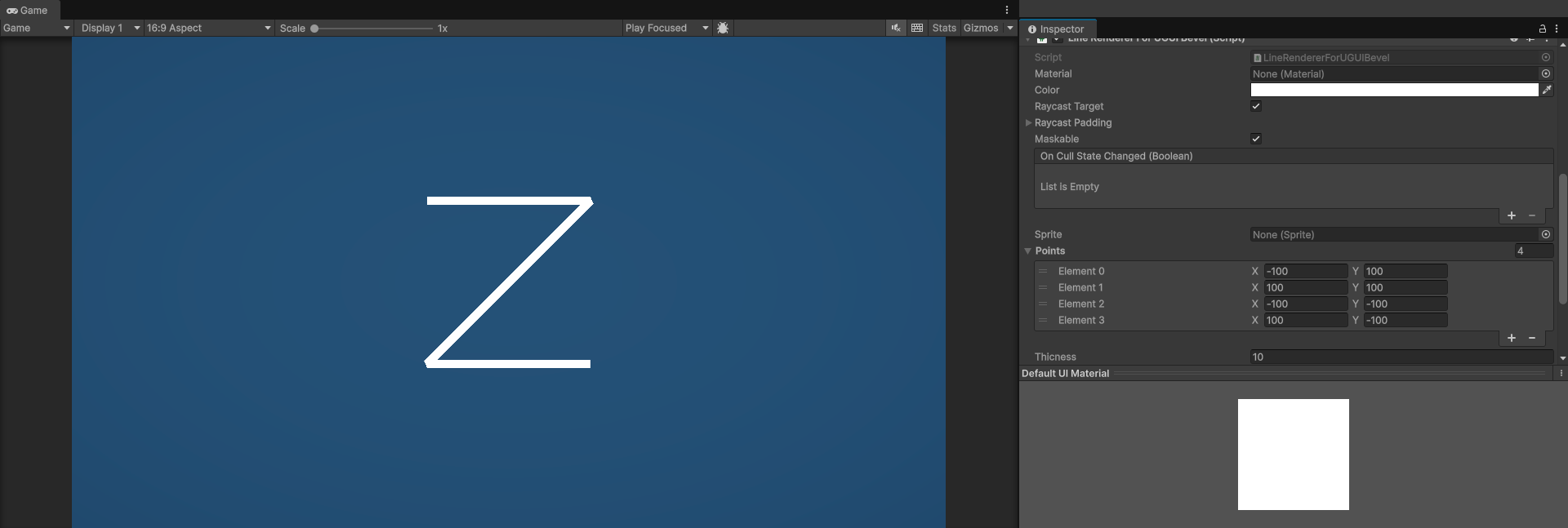The height and width of the screenshot is (528, 1568).
Task: Toggle the keyboard shortcuts icon in Game toolbar
Action: (917, 28)
